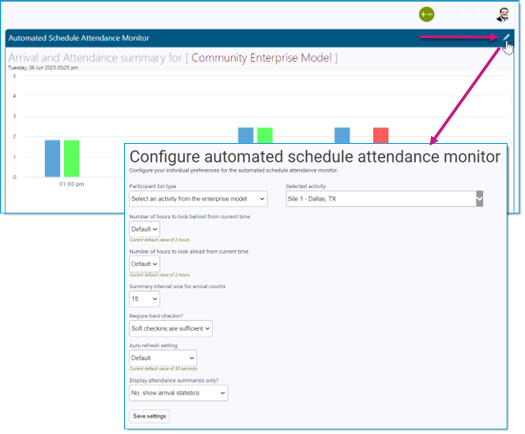Click the Save settings button
The image size is (525, 434).
pyautogui.click(x=149, y=416)
